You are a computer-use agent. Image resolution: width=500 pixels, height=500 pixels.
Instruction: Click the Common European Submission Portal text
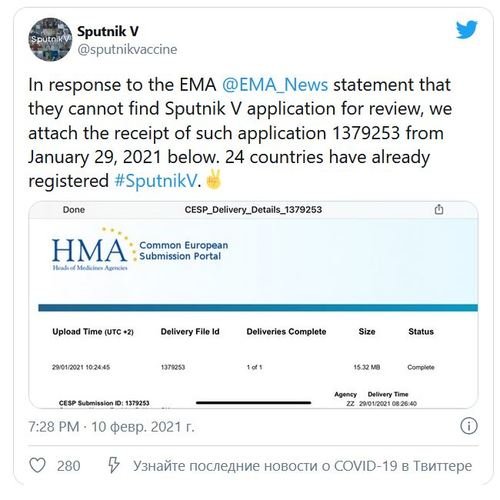(184, 251)
